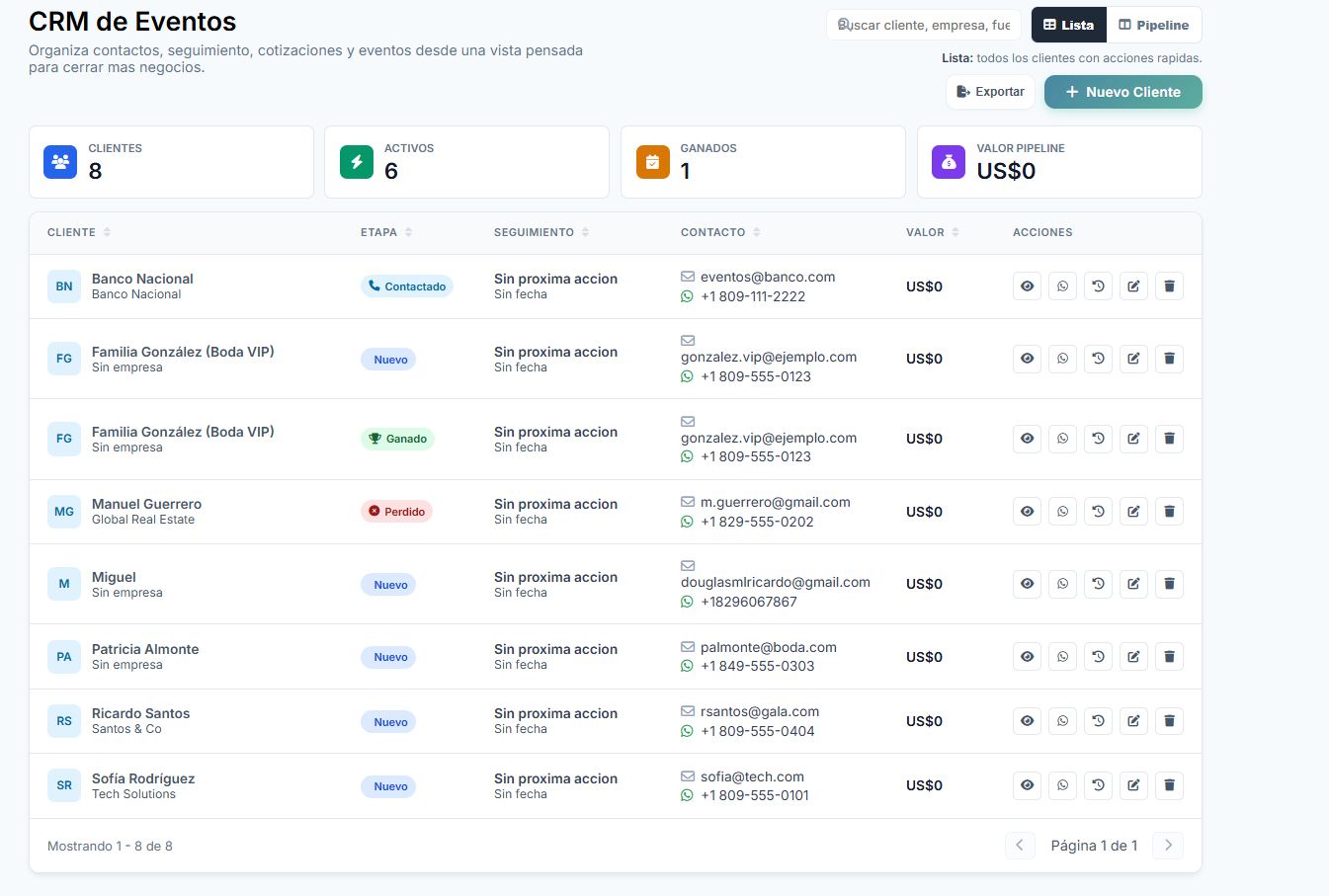Select the Patricia Almonte client name
1329x896 pixels.
tap(145, 649)
